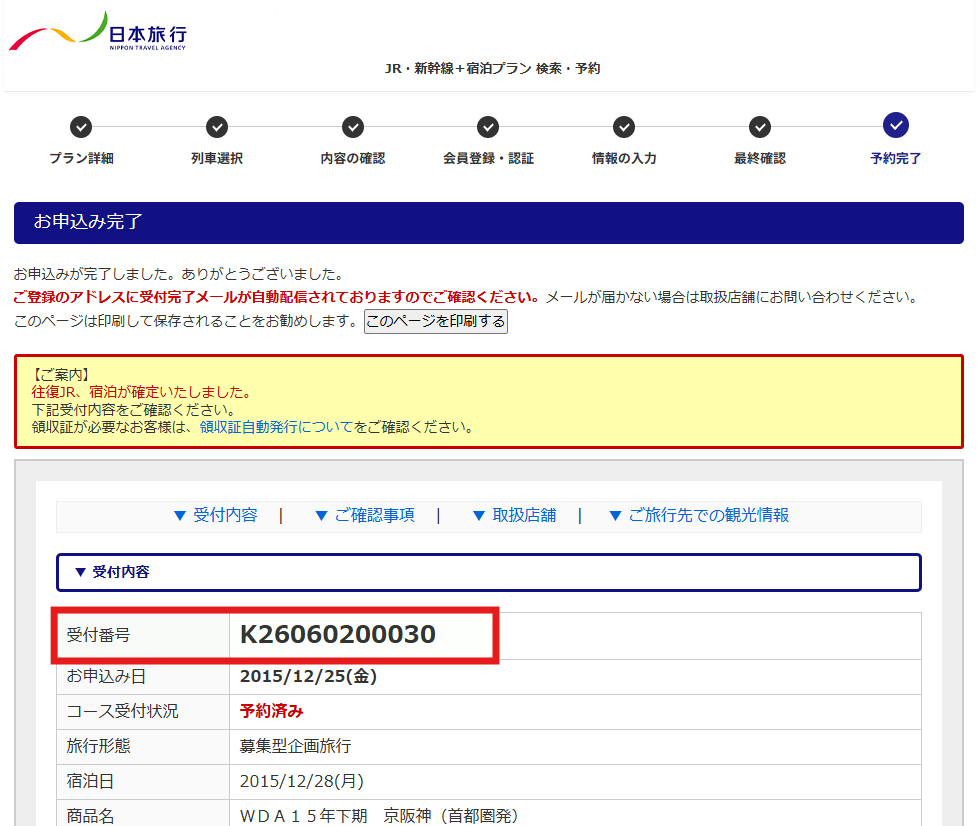Click お申込みが完了しました thank-you message
Screen dimensions: 980x826
(x=179, y=274)
